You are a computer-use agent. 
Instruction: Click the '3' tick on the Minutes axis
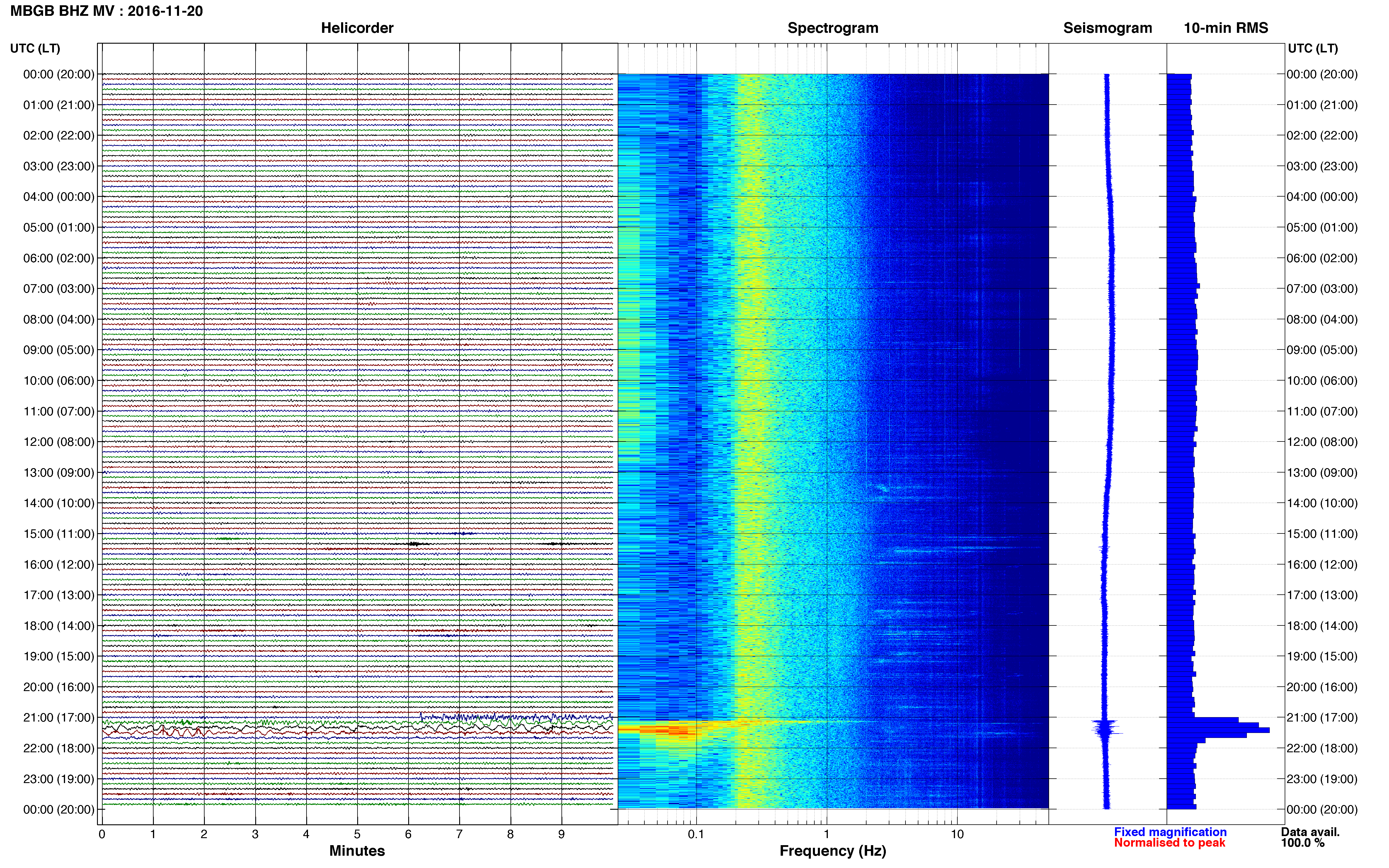tap(255, 834)
